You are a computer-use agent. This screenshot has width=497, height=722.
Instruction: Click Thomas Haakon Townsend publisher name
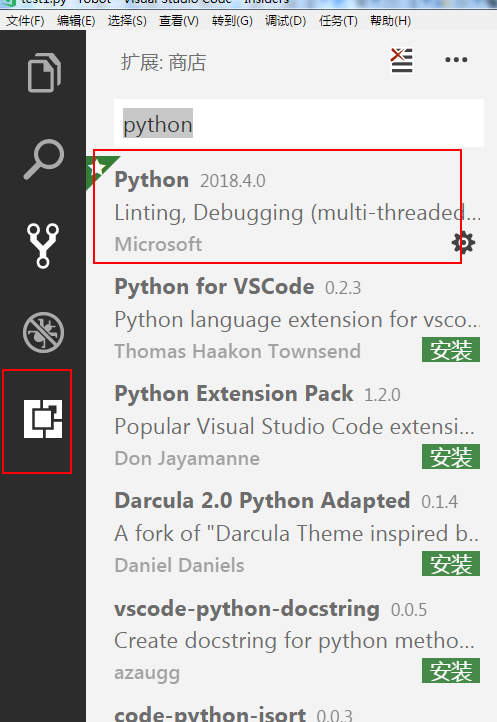point(237,351)
